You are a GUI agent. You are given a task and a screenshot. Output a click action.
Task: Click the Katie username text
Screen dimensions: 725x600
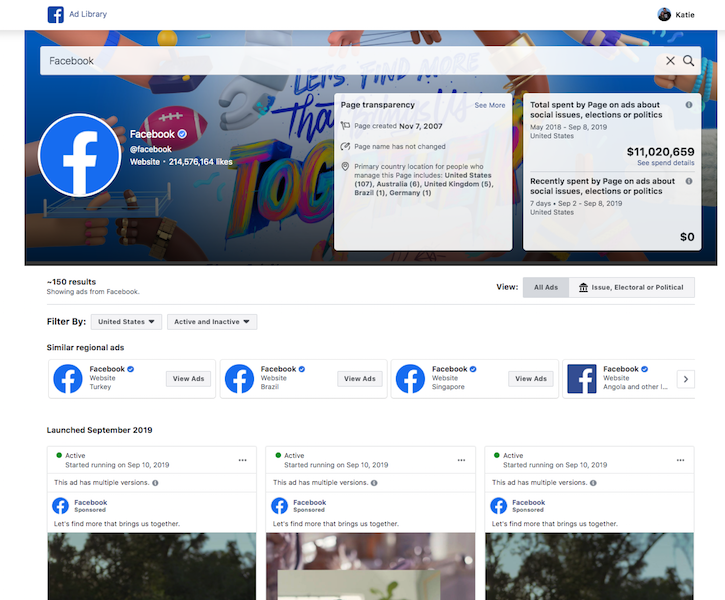pyautogui.click(x=685, y=15)
